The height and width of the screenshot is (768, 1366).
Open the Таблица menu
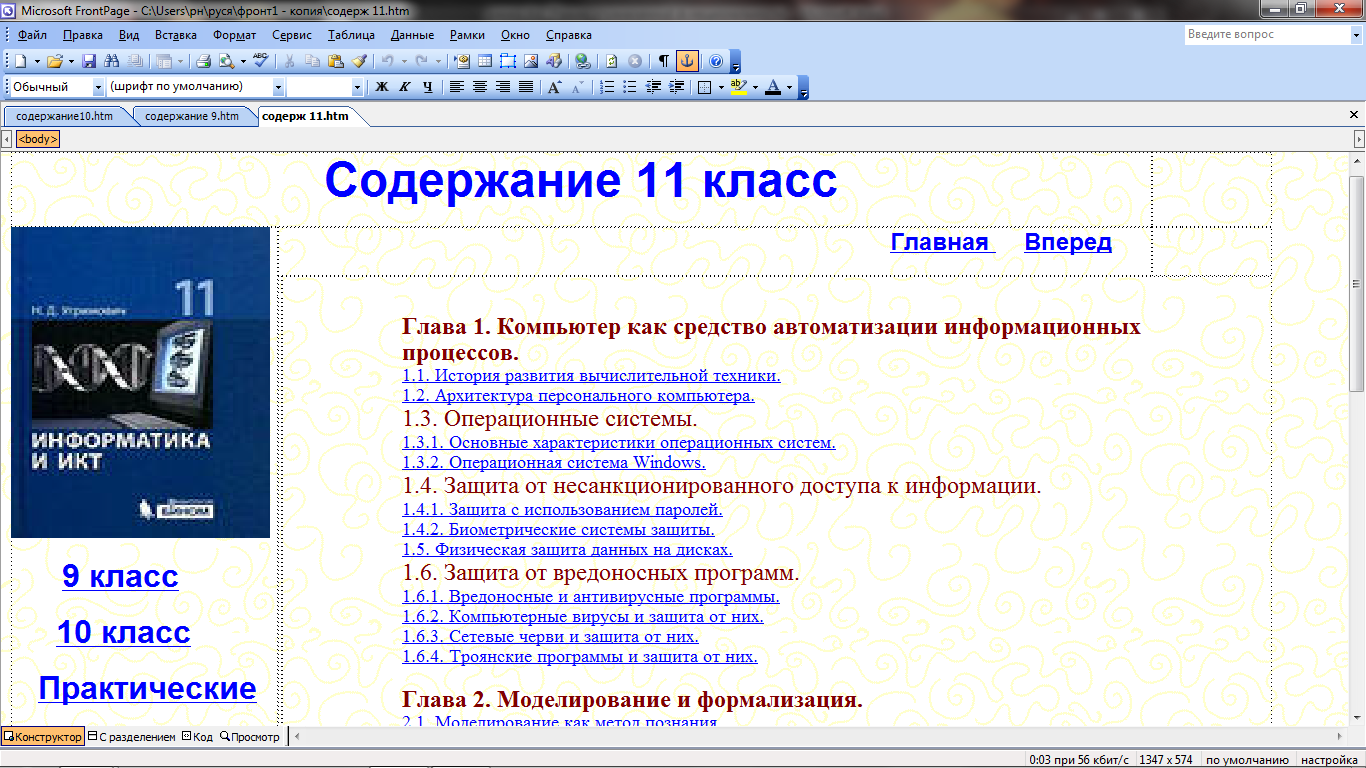[x=351, y=35]
